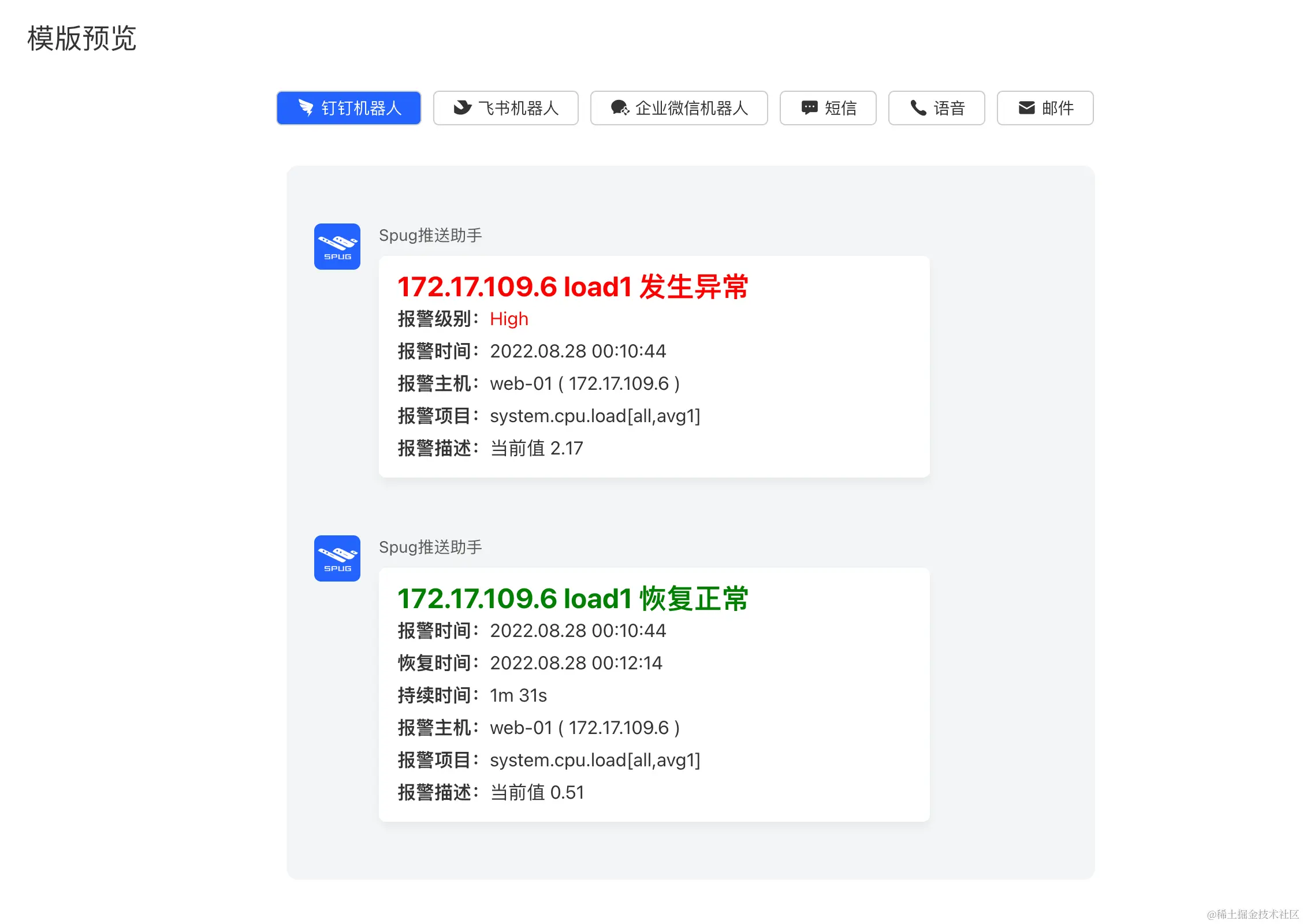The image size is (1303, 924).
Task: Click the red 发生异常 alert title
Action: click(572, 287)
